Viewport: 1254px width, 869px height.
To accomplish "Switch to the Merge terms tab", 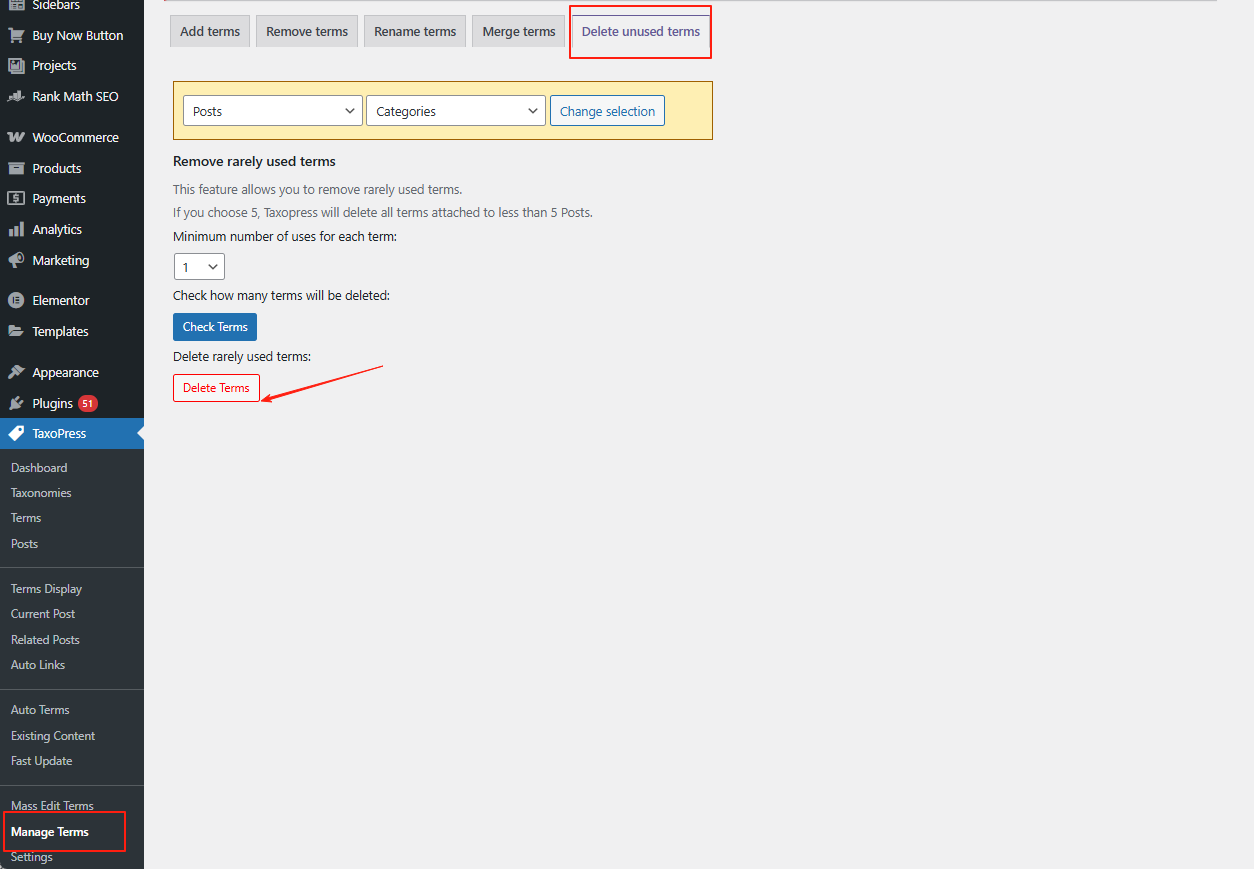I will pyautogui.click(x=518, y=31).
